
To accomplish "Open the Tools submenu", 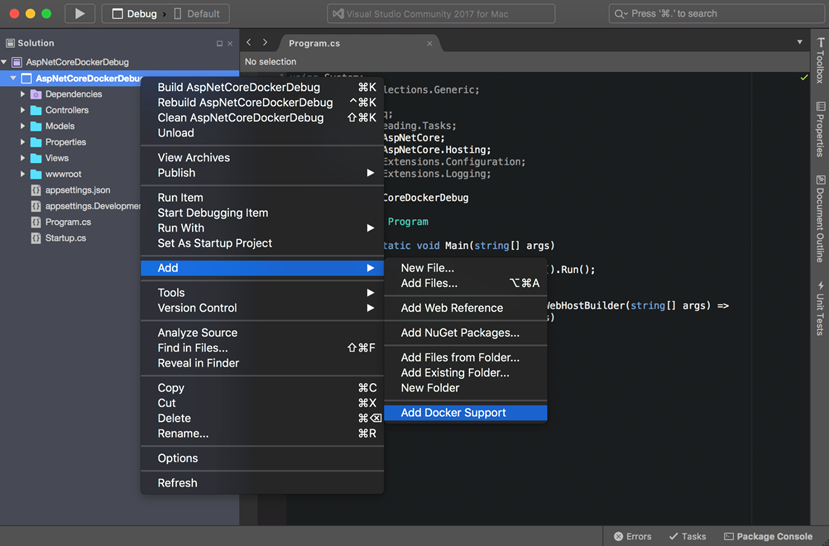I will [x=262, y=292].
